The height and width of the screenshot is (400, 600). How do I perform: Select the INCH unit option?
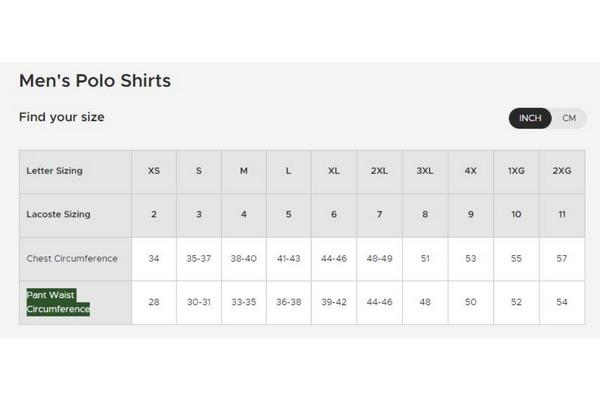coord(530,118)
